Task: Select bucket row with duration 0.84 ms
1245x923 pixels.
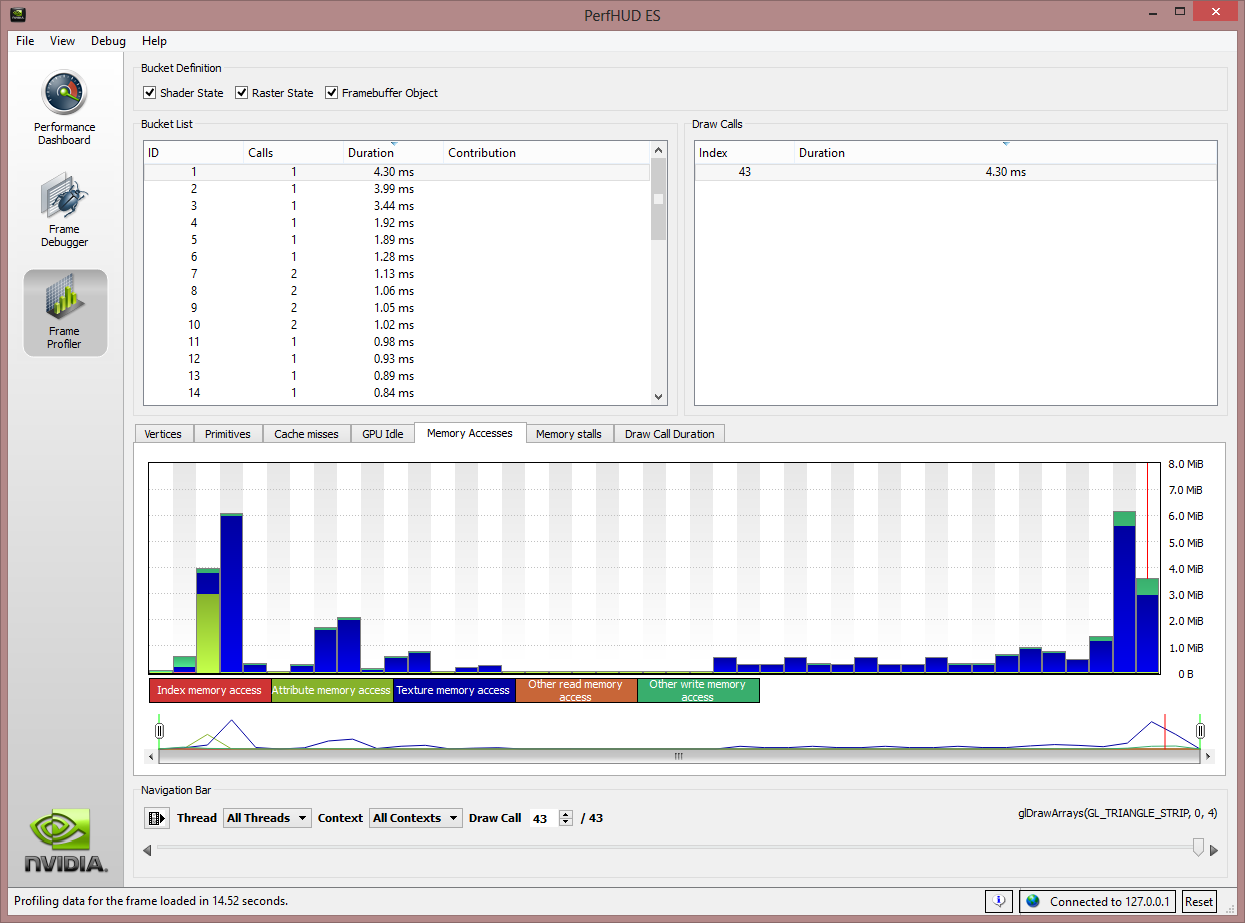Action: coord(397,393)
